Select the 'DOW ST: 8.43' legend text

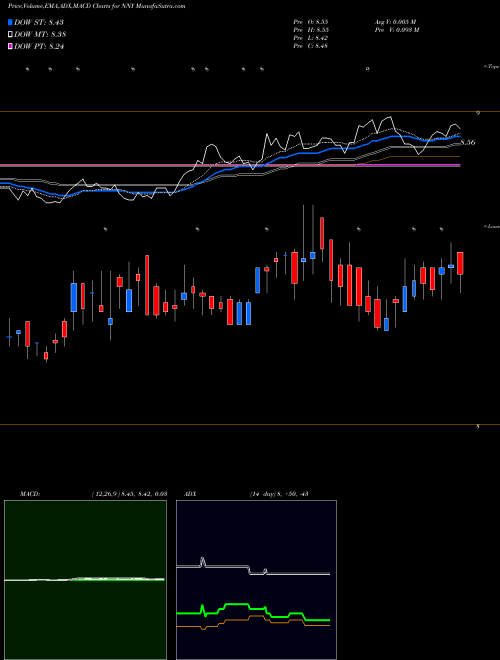pyautogui.click(x=39, y=22)
